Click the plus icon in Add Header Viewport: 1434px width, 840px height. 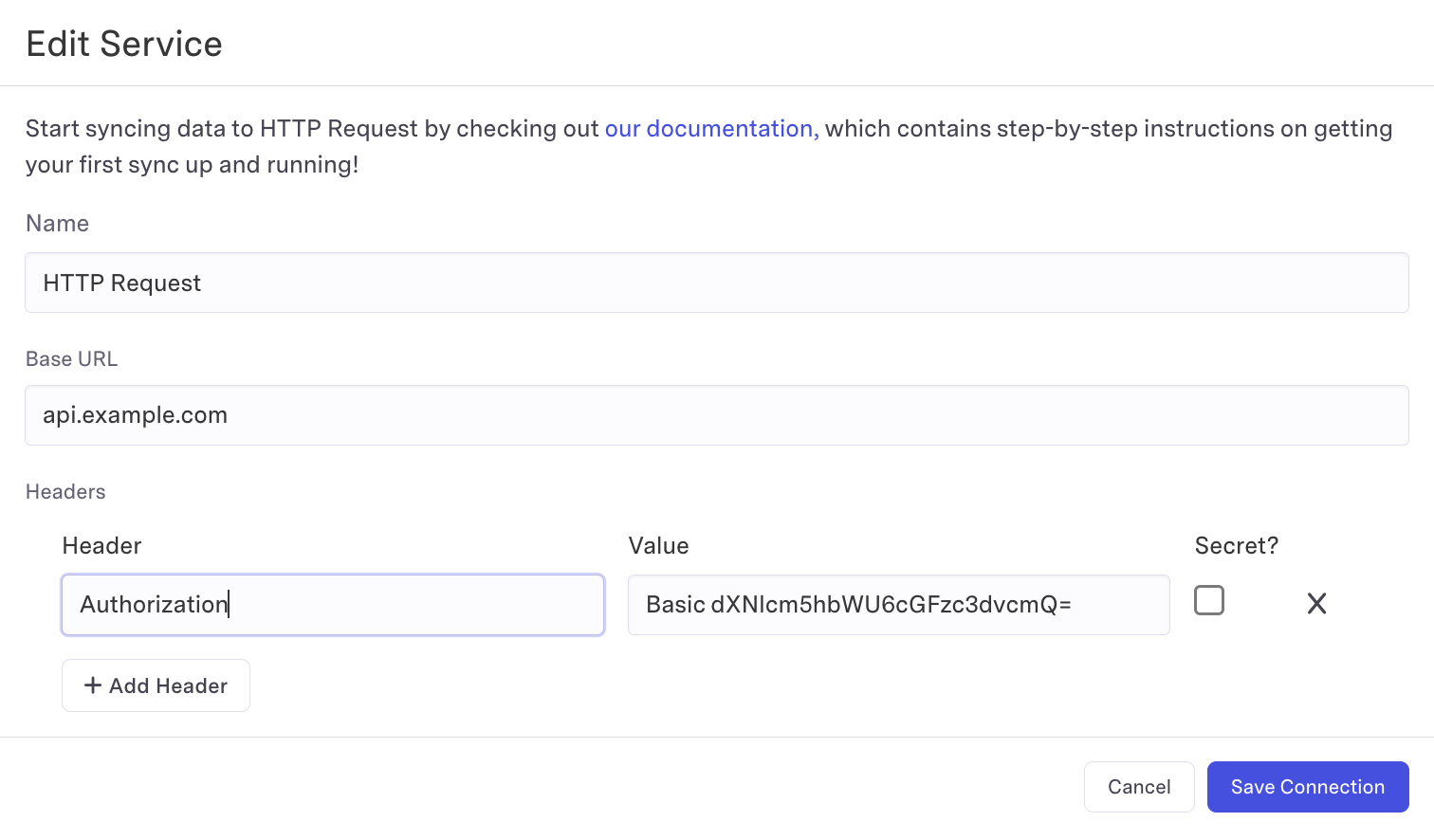92,685
